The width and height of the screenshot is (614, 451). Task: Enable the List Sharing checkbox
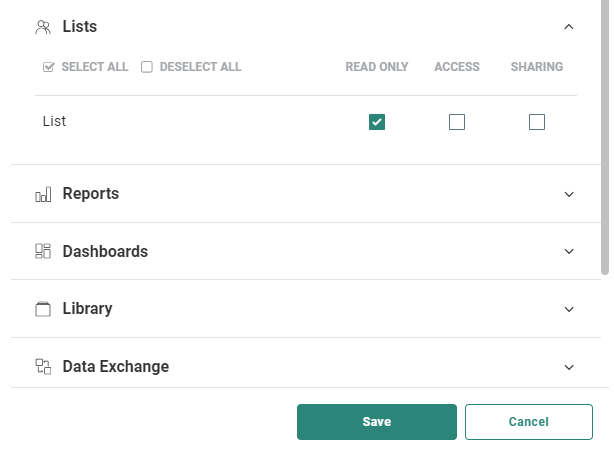tap(537, 122)
